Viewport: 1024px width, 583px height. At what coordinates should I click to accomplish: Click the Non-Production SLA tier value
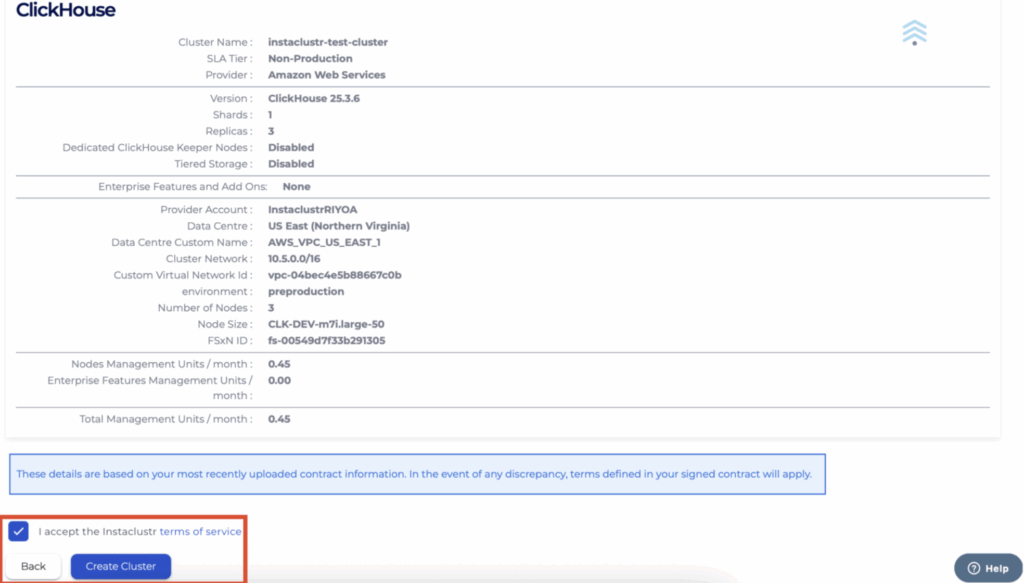(x=310, y=59)
